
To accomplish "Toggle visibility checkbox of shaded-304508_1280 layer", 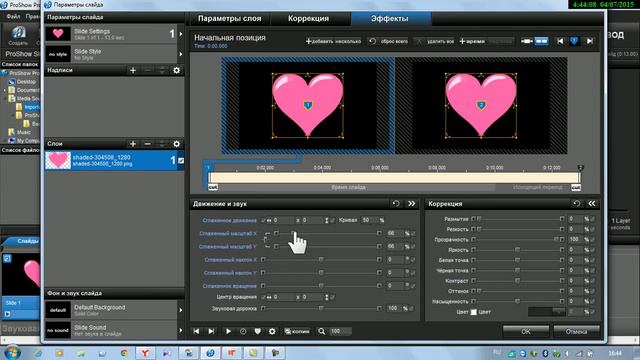I will click(x=181, y=161).
